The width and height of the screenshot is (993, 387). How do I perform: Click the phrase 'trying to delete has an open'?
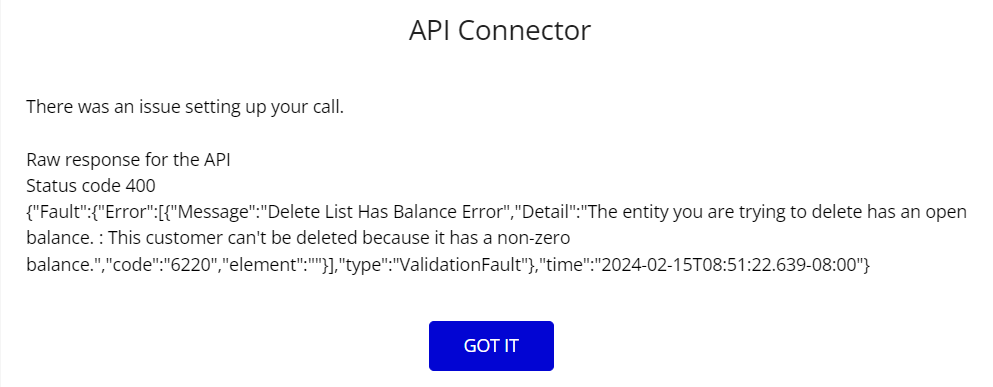click(851, 212)
